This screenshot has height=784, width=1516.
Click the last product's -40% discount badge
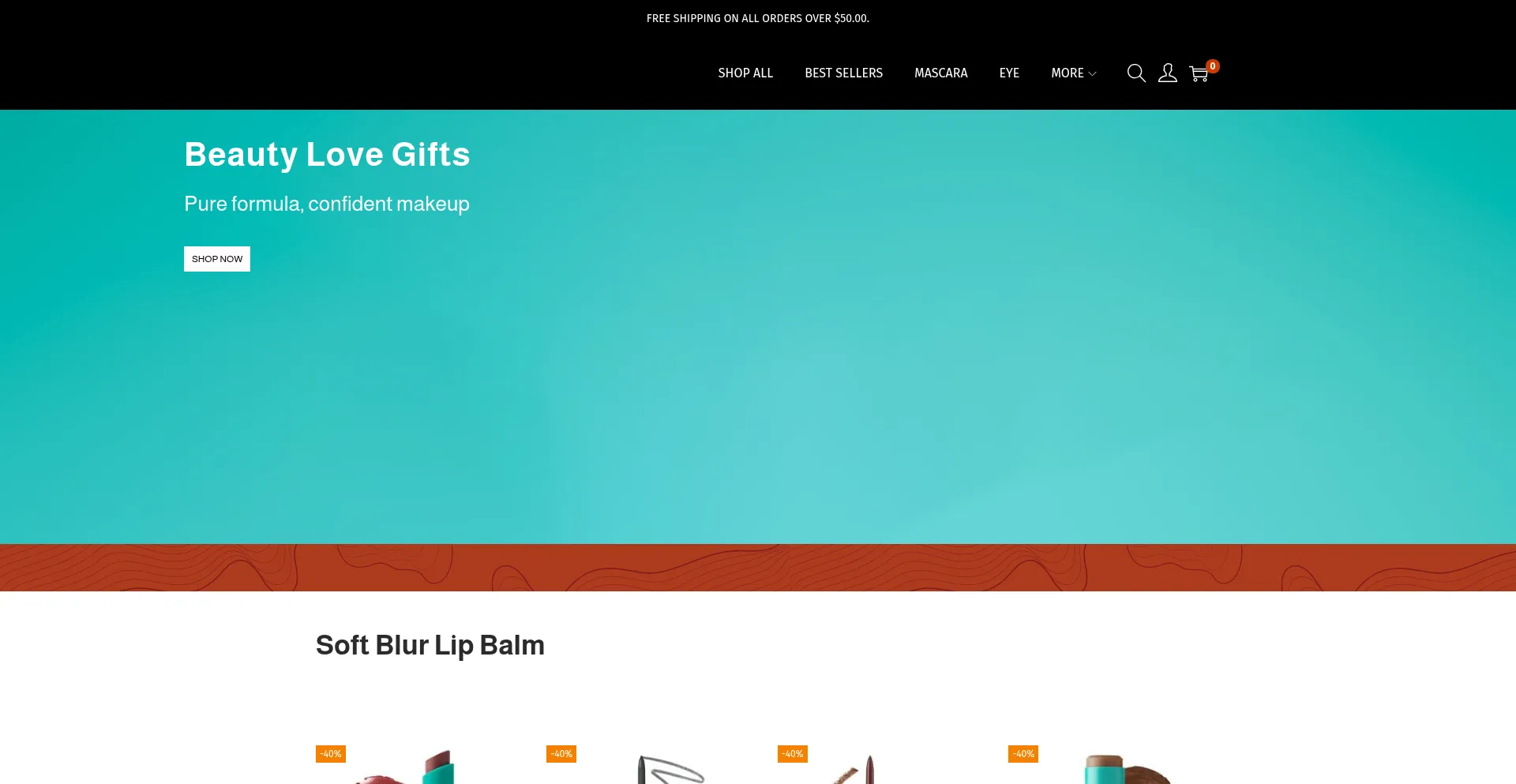click(x=1023, y=754)
